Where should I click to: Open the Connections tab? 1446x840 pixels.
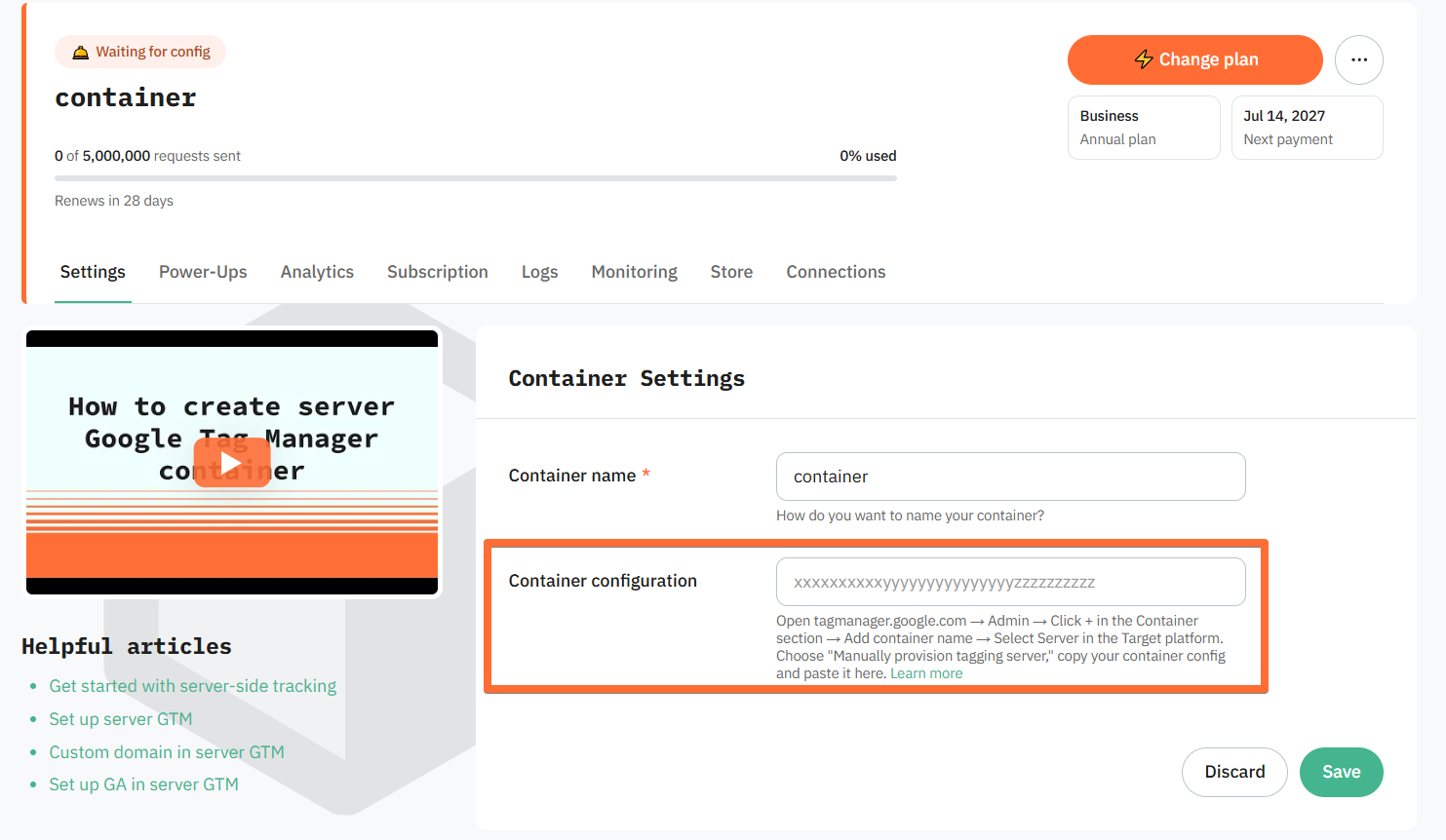[x=836, y=272]
